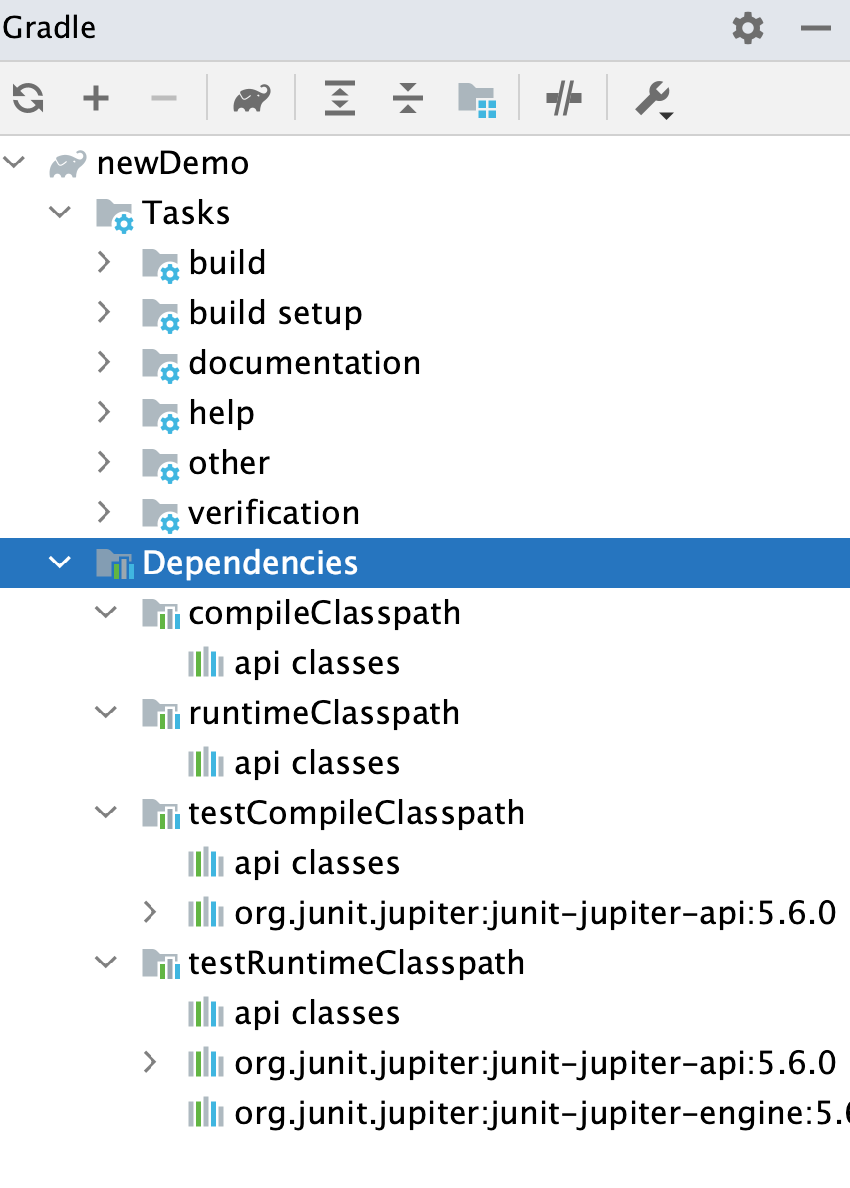Image resolution: width=850 pixels, height=1188 pixels.
Task: Expand the verification tasks group
Action: pos(105,512)
